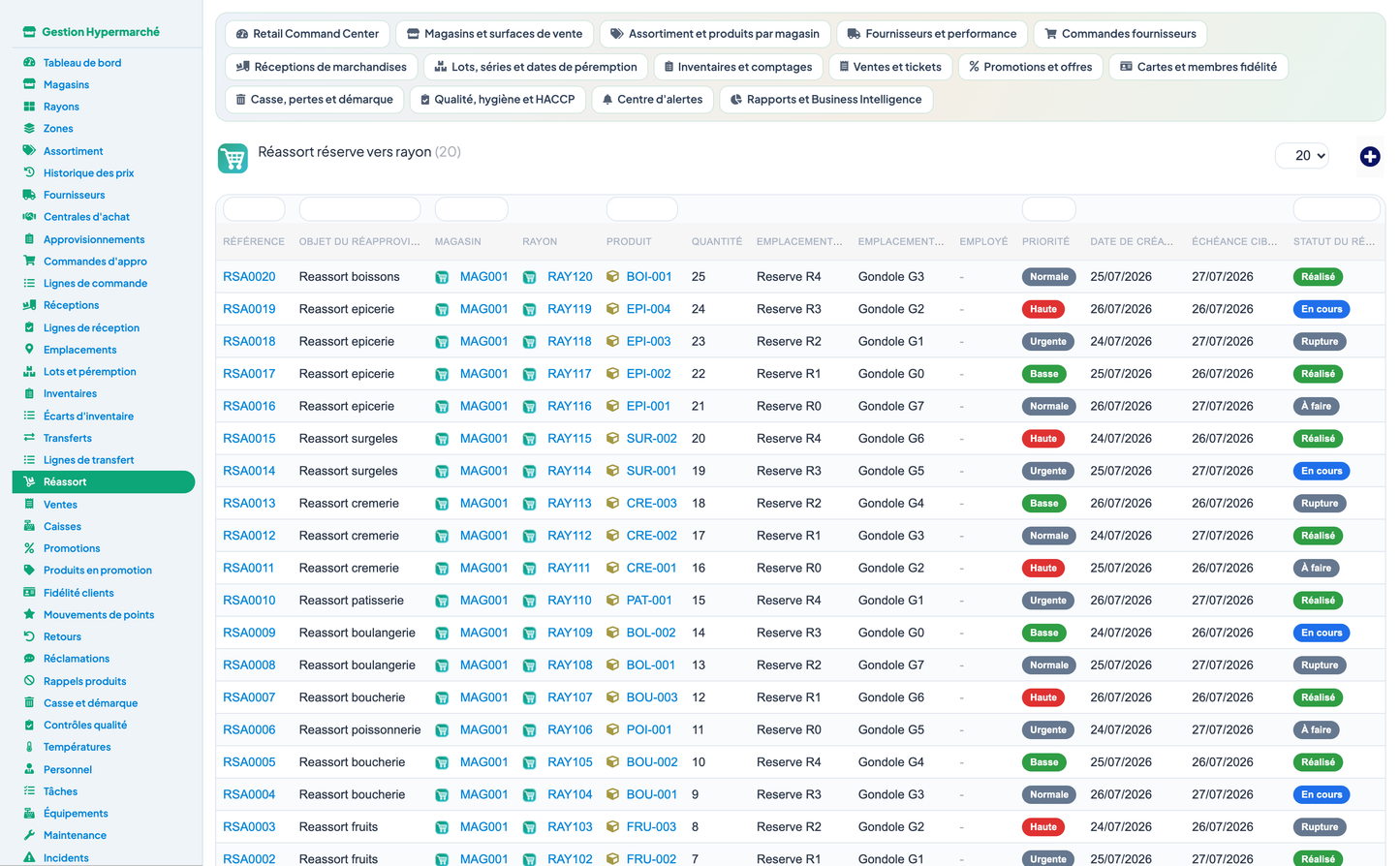Sort by the Quantité column header
The image size is (1400, 866).
[717, 242]
